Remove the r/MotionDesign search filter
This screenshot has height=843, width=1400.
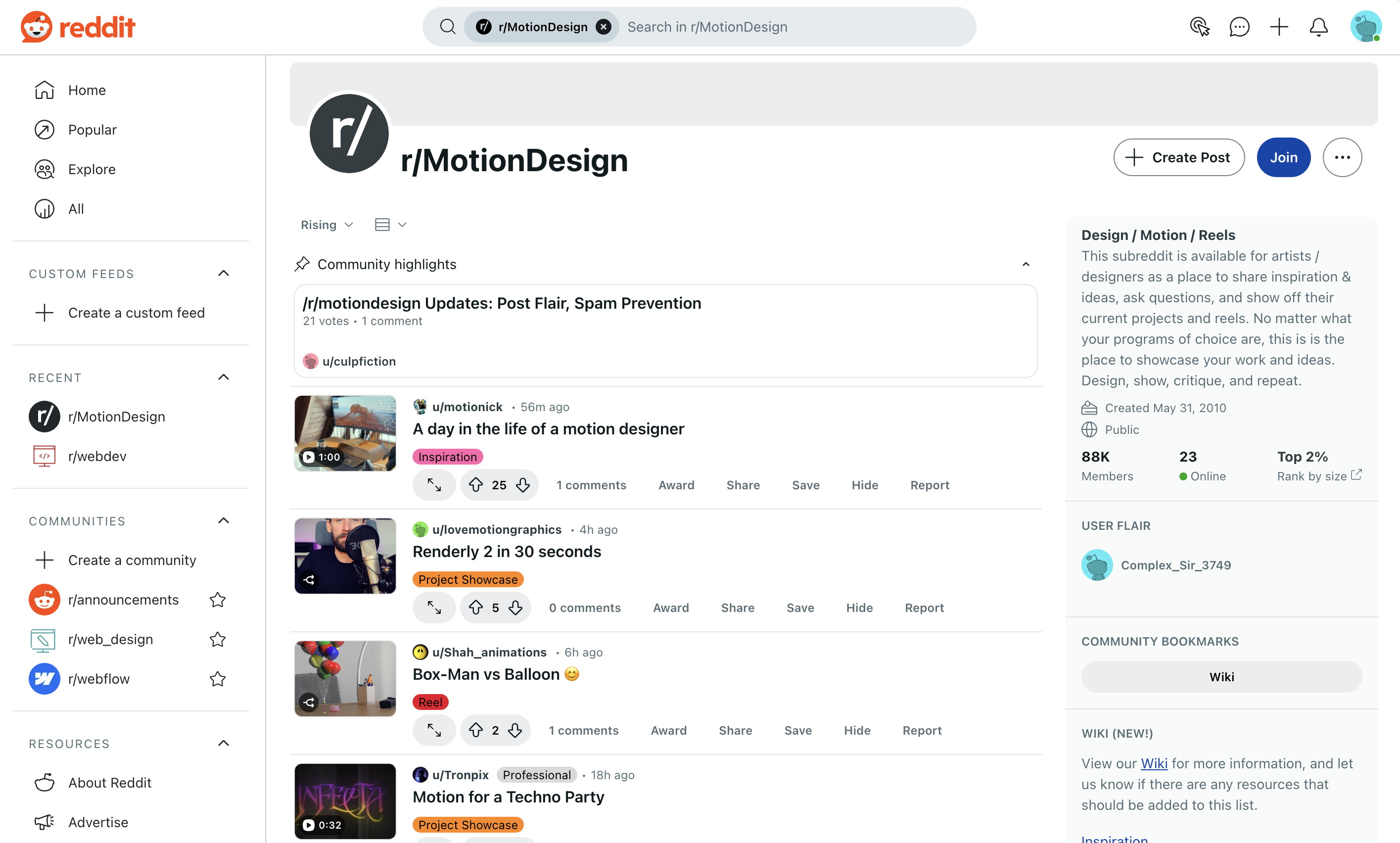[x=604, y=27]
